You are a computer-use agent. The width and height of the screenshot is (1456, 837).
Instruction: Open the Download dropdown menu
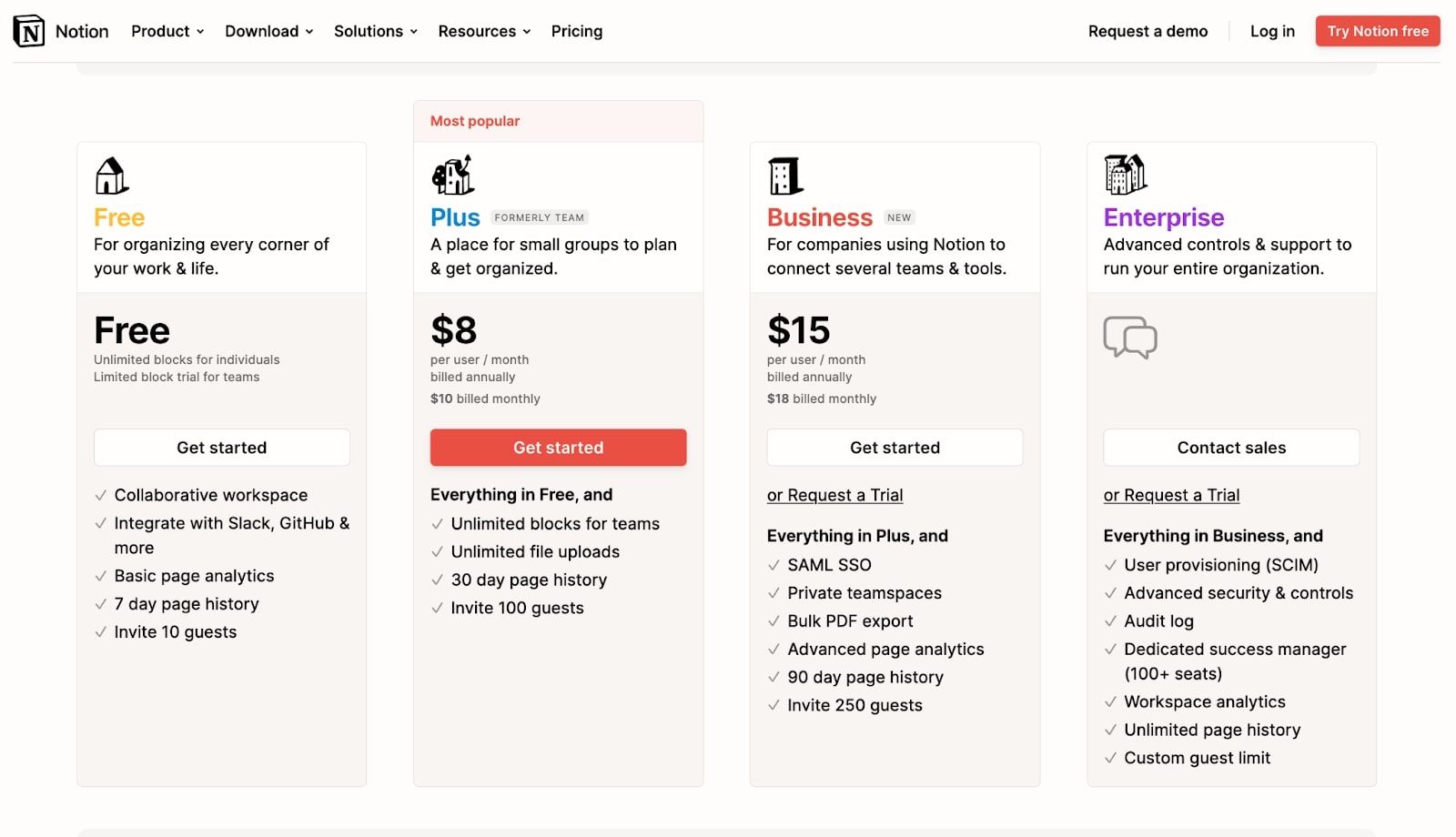click(268, 31)
